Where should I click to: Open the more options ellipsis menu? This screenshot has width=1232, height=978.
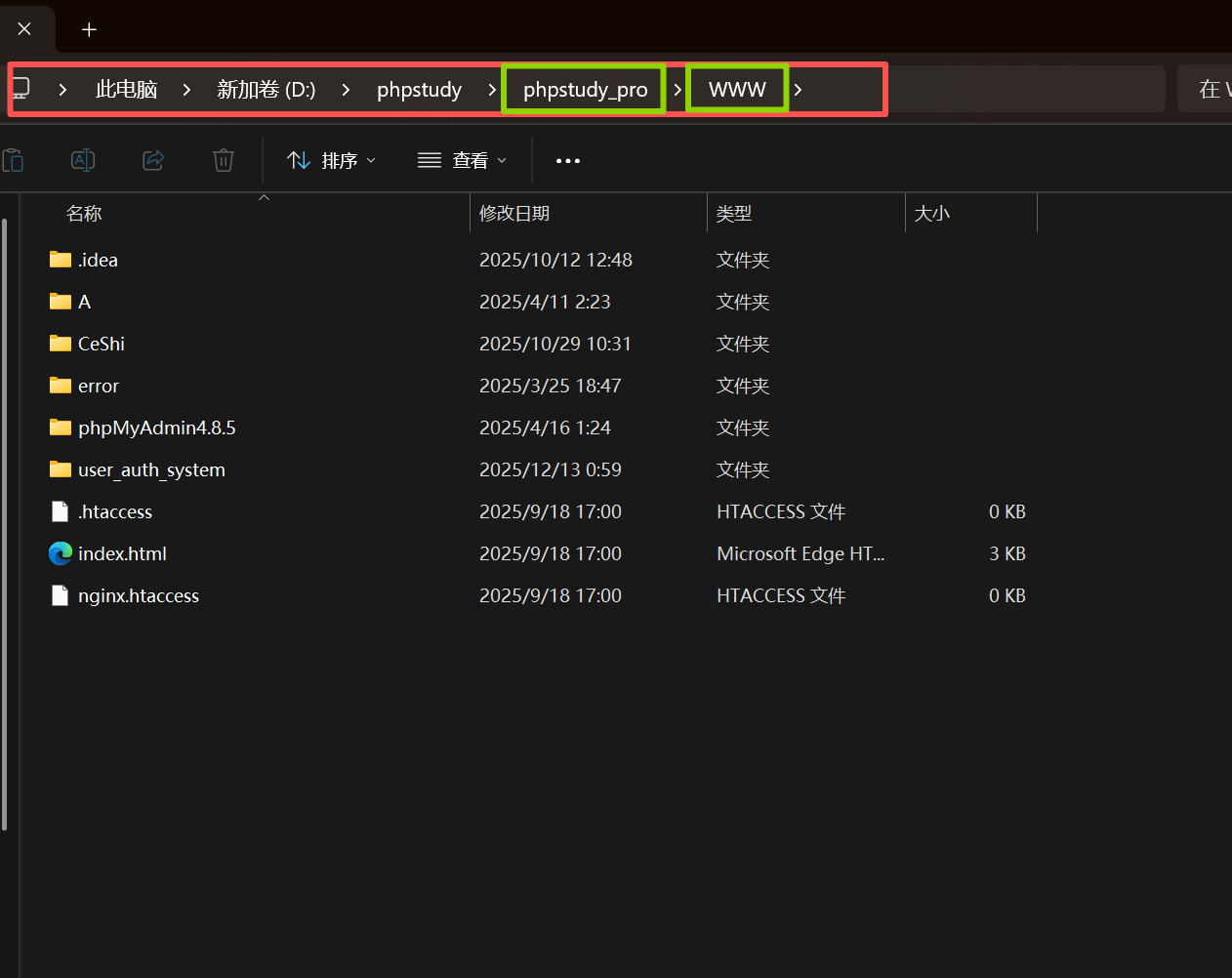pyautogui.click(x=568, y=161)
